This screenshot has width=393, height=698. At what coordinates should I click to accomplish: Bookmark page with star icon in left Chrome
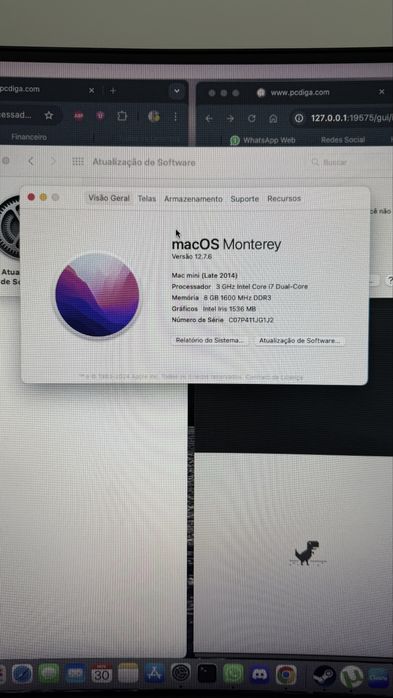[49, 115]
